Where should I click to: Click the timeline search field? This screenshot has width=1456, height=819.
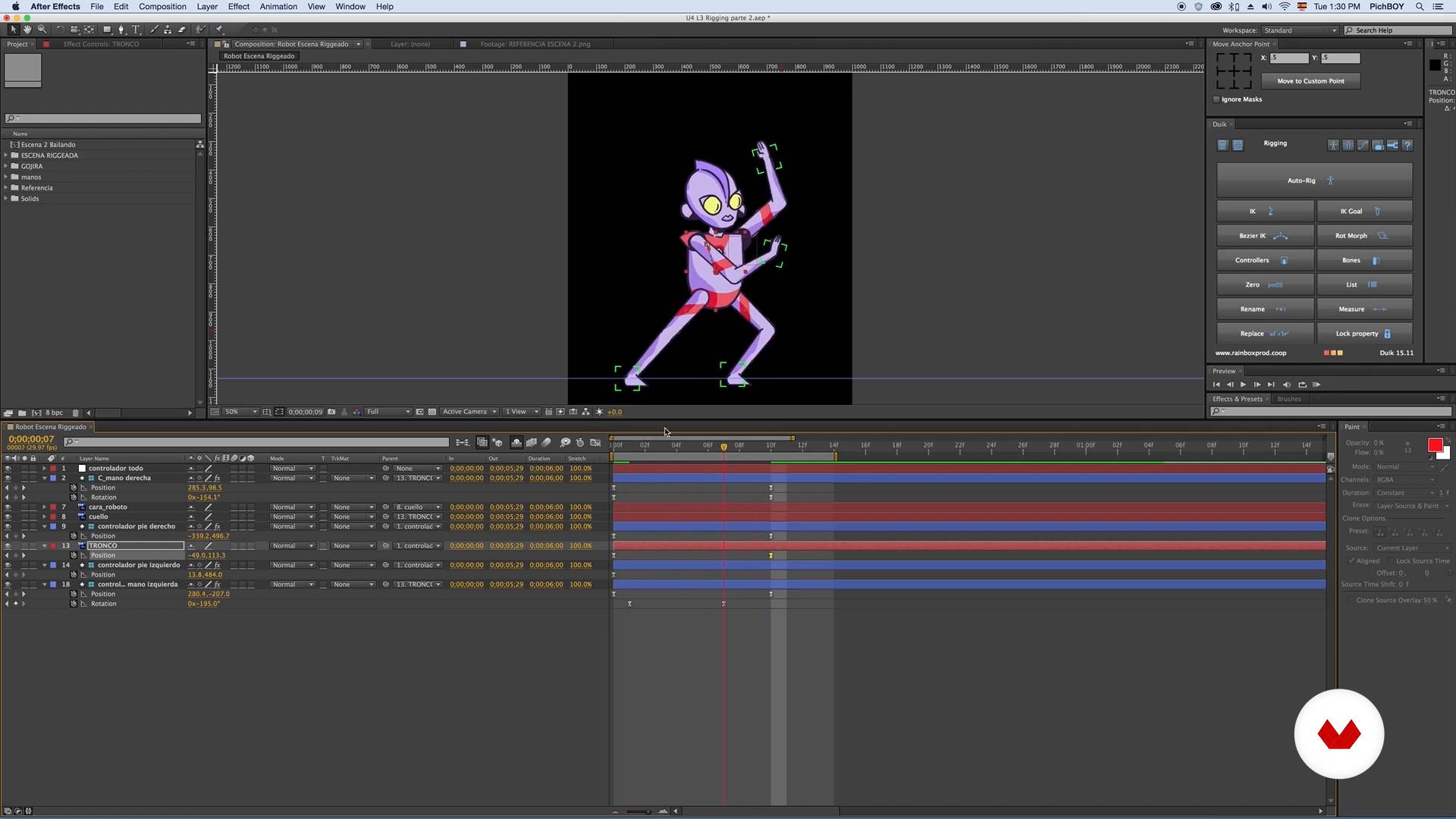[258, 442]
